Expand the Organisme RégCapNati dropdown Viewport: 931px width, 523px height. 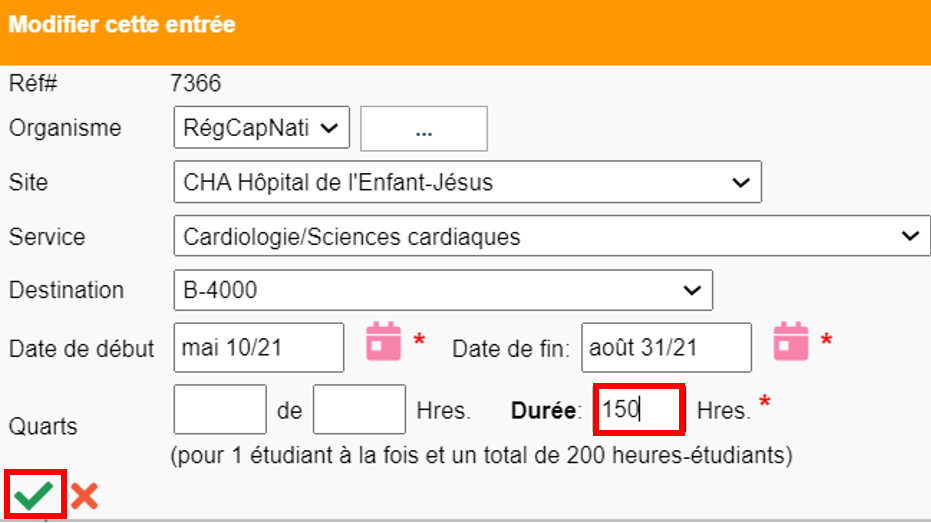click(262, 128)
